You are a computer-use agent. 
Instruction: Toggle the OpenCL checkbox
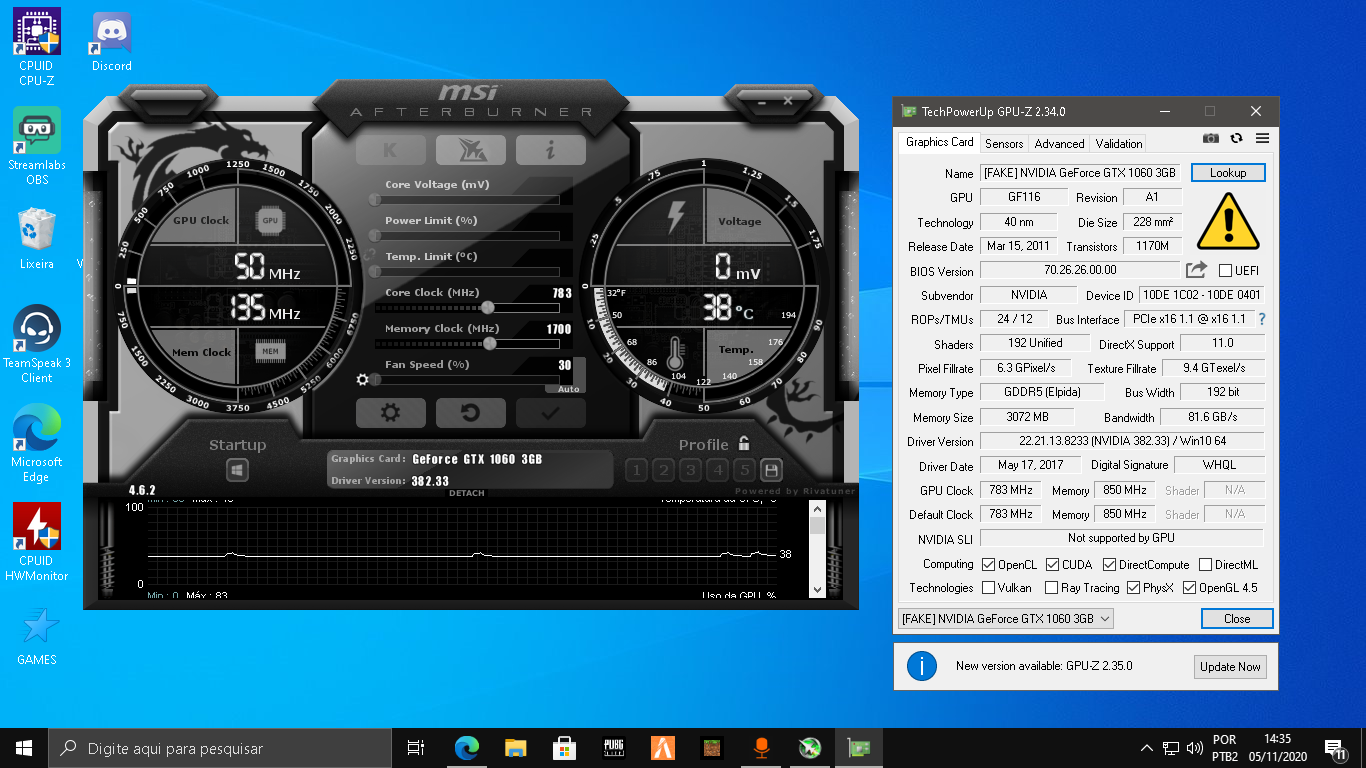click(x=988, y=565)
